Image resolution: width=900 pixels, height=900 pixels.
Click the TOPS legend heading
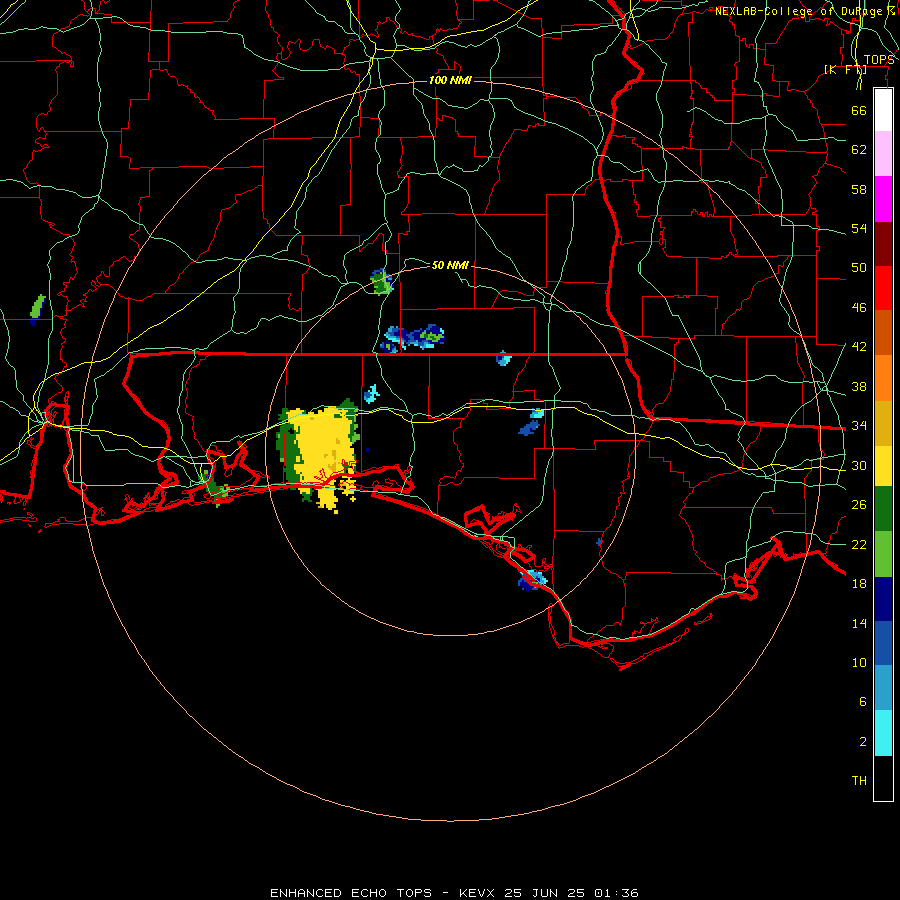point(879,60)
